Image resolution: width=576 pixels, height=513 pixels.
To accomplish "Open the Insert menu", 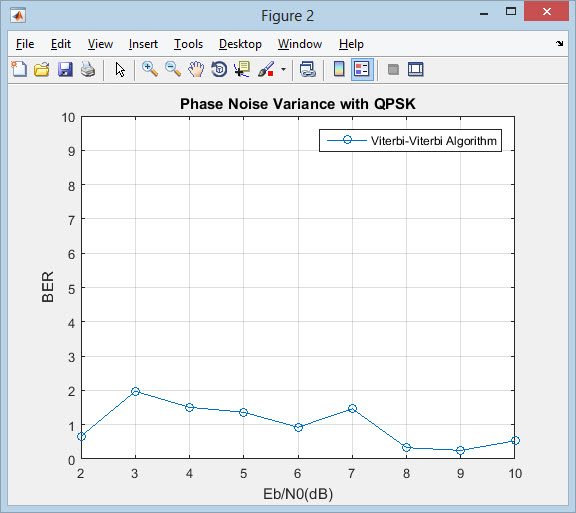I will pyautogui.click(x=143, y=44).
